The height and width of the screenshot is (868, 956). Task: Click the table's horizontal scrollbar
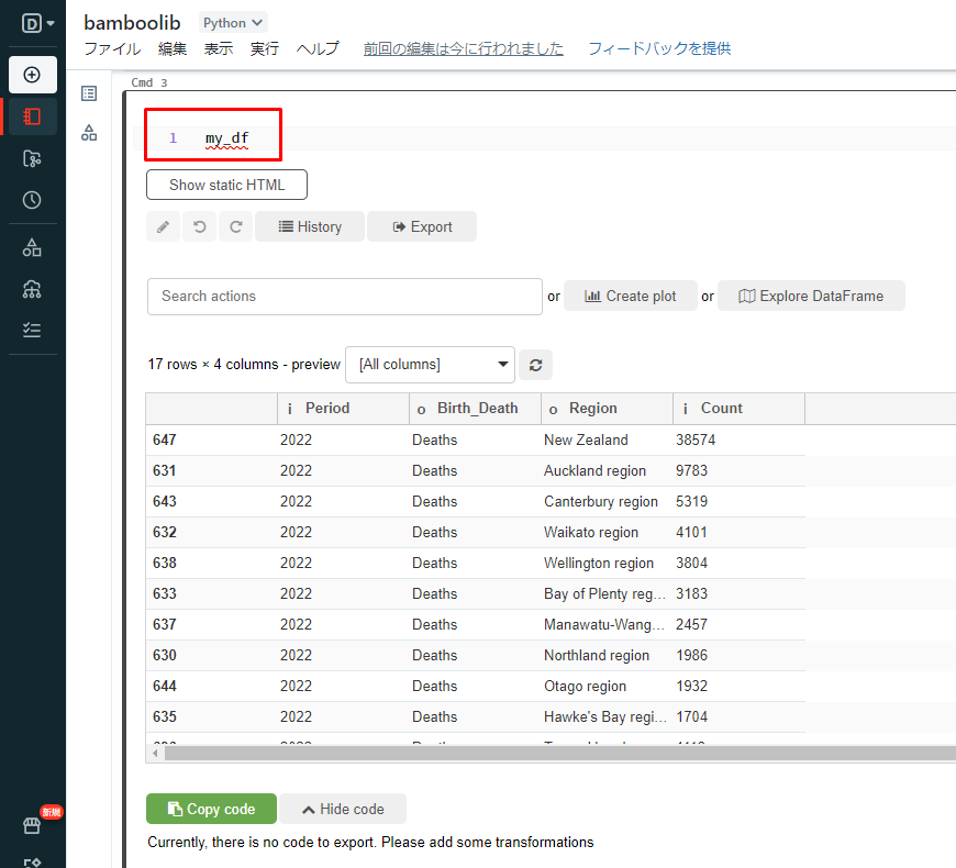point(550,752)
